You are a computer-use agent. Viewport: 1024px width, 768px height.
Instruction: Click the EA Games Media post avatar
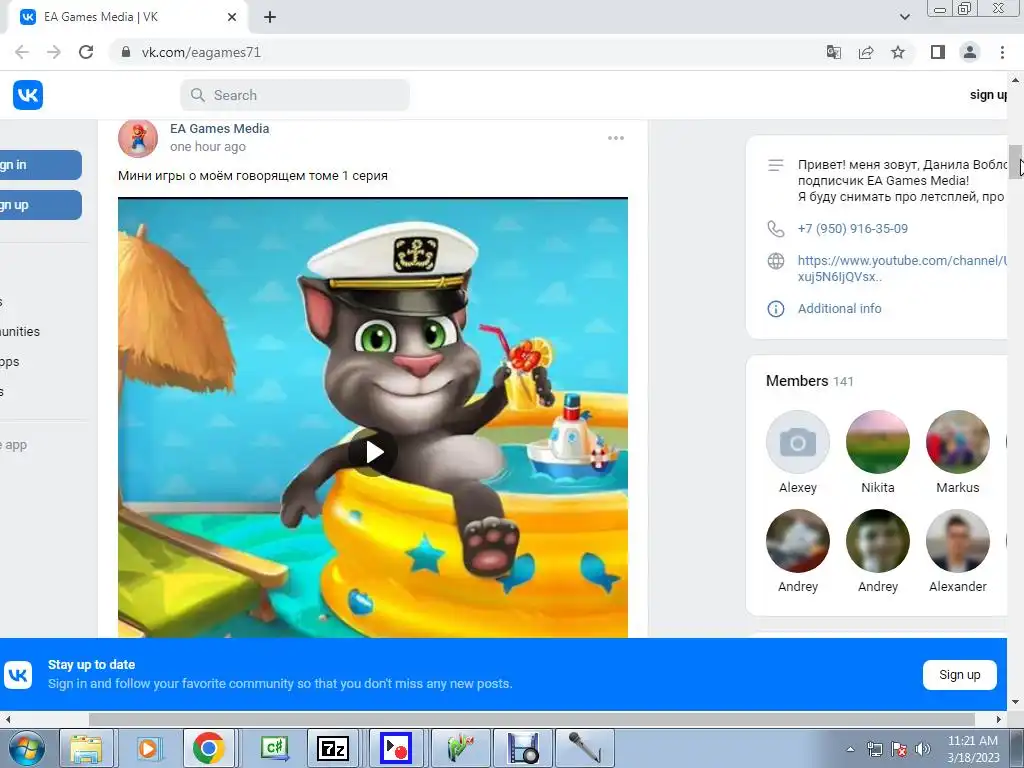138,138
